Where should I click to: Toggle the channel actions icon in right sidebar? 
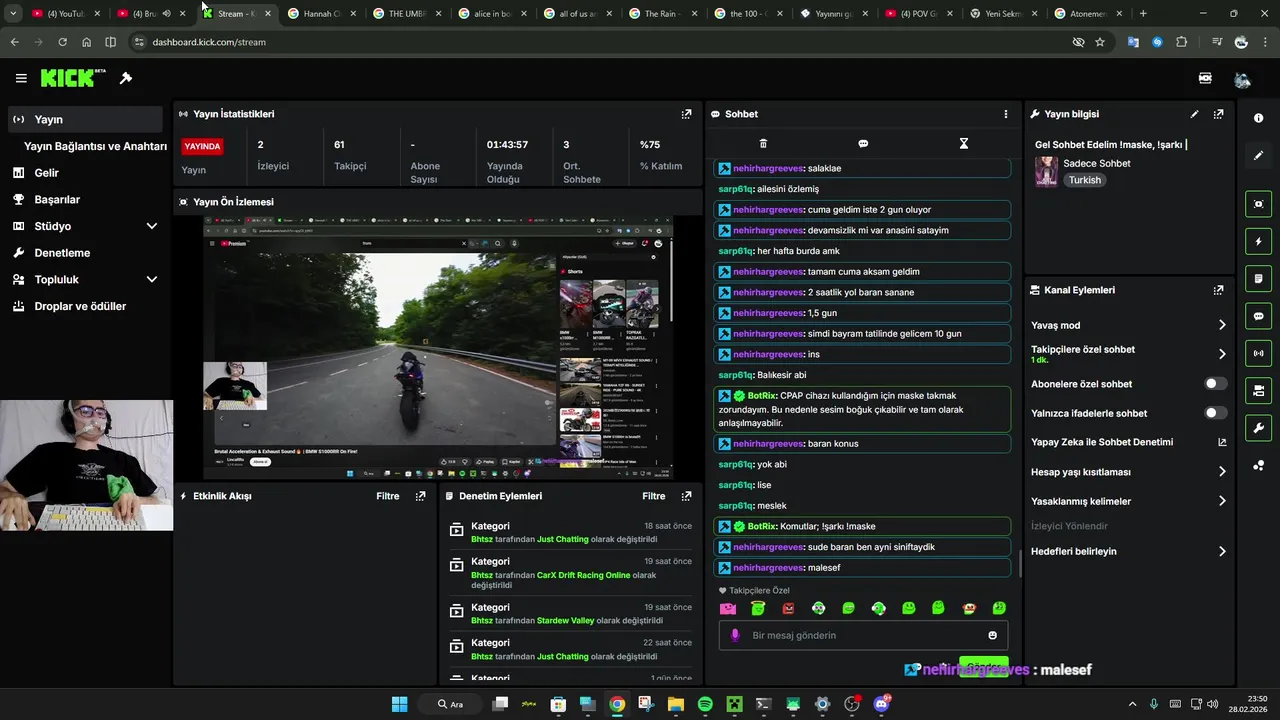point(1258,390)
